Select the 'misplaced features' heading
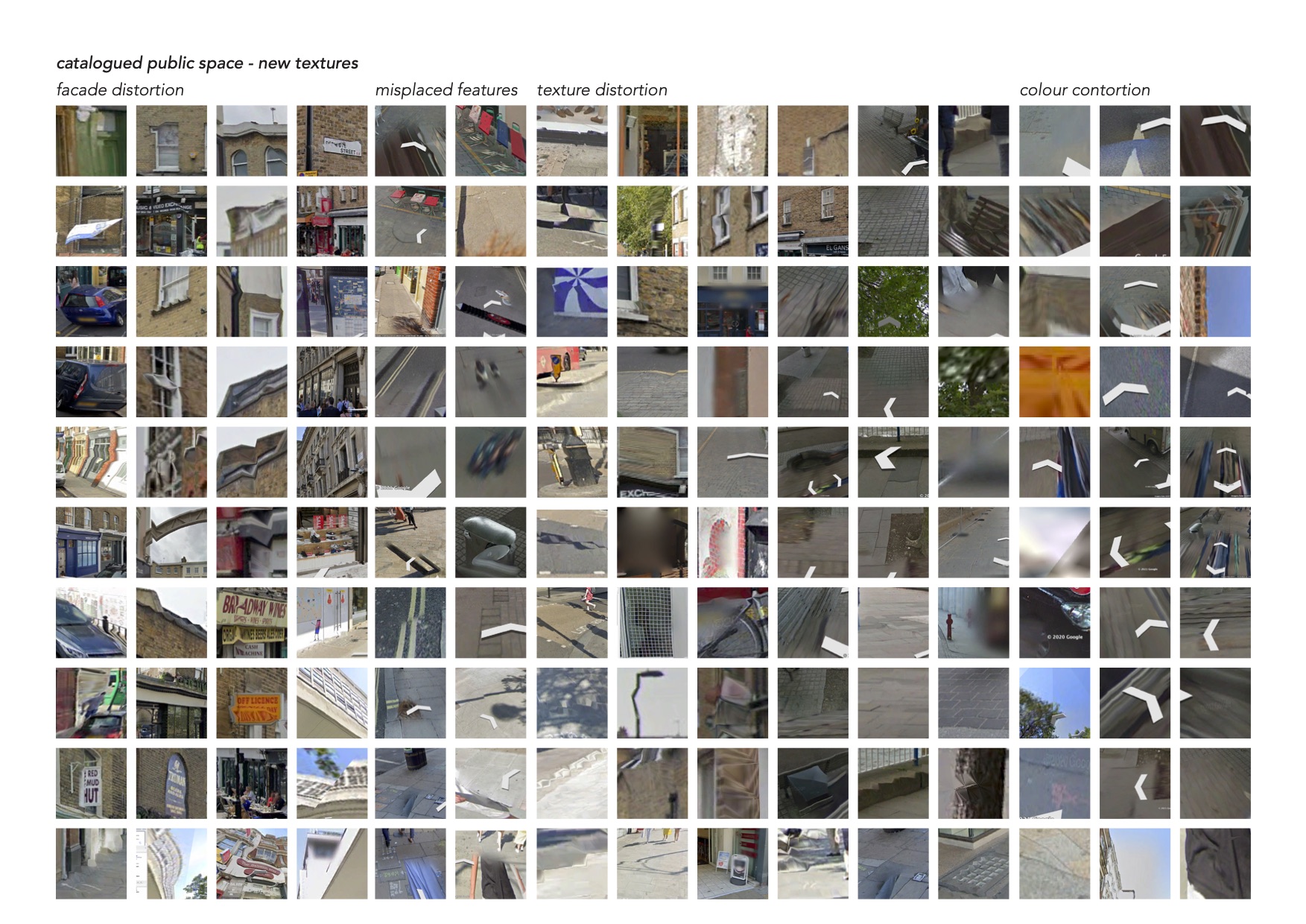This screenshot has height=924, width=1306. click(446, 90)
